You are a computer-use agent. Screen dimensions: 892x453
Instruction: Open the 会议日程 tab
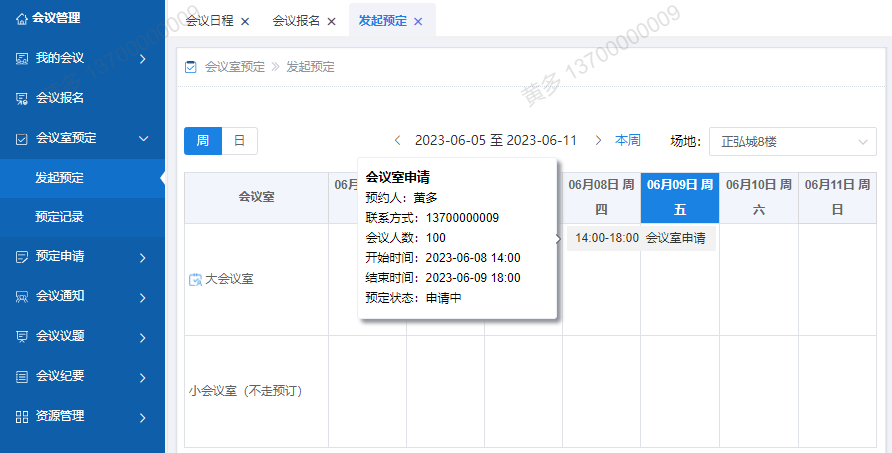[x=210, y=21]
